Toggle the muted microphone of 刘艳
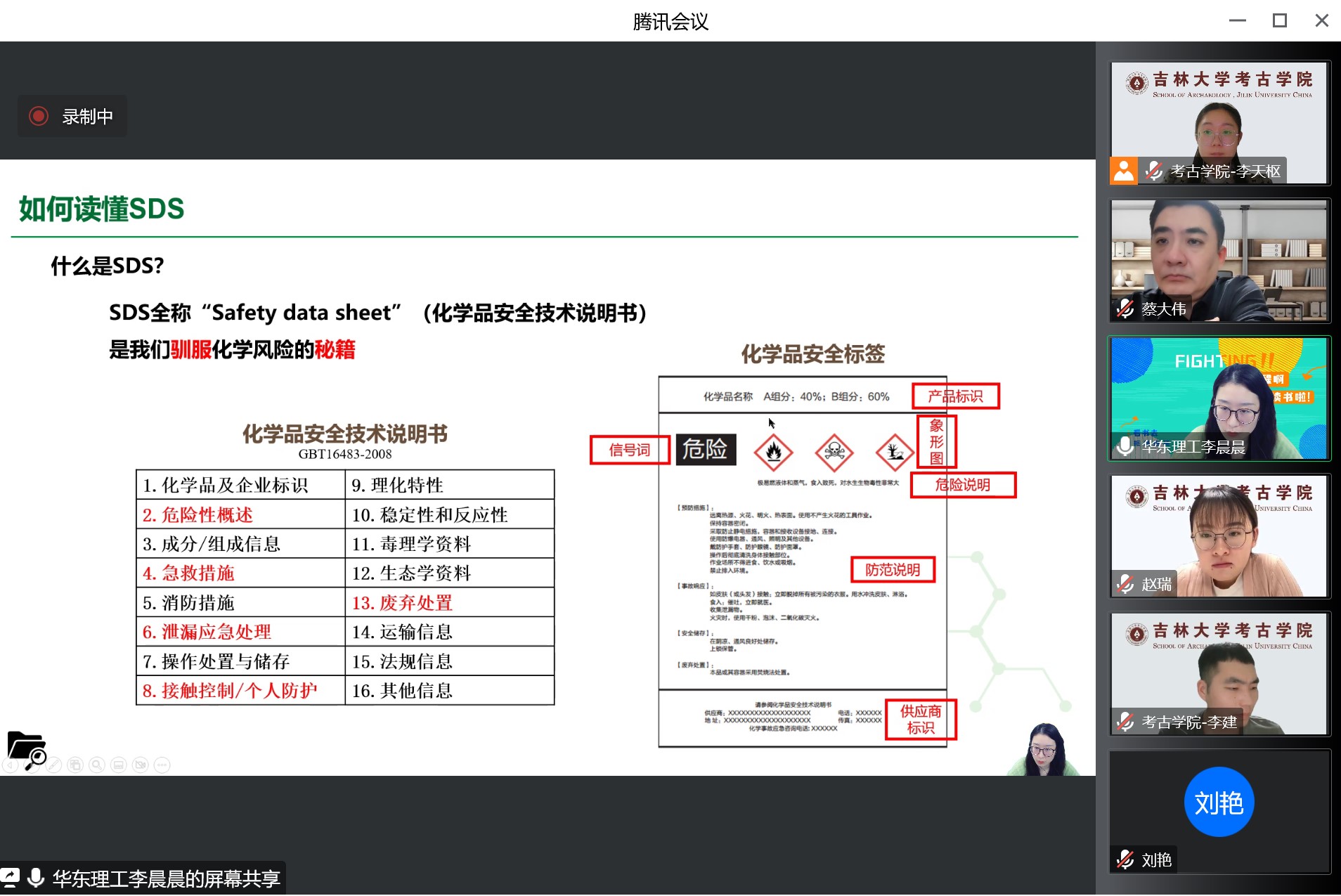This screenshot has height=896, width=1341. point(1125,859)
